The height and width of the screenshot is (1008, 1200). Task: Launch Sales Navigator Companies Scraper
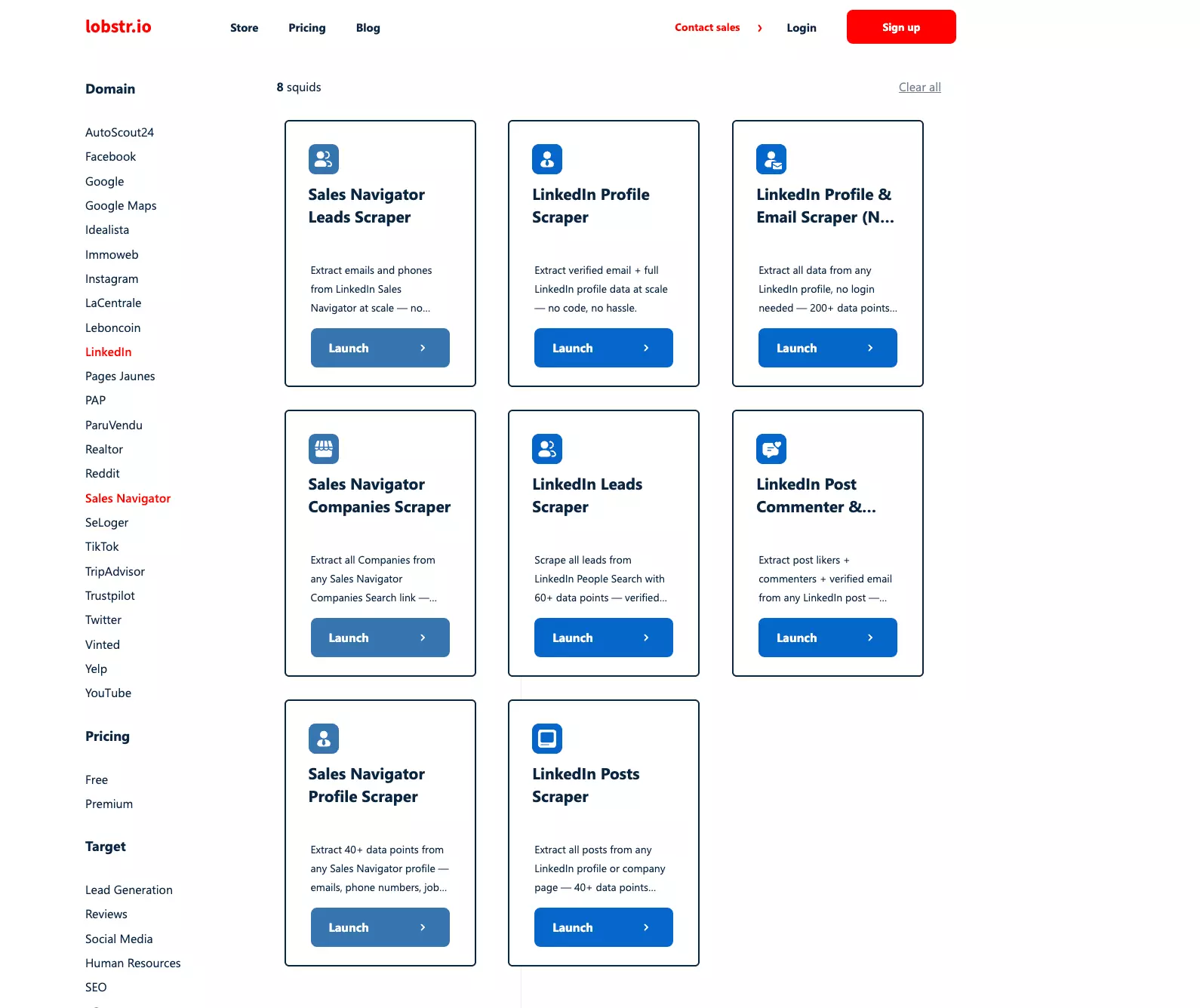[x=380, y=638]
